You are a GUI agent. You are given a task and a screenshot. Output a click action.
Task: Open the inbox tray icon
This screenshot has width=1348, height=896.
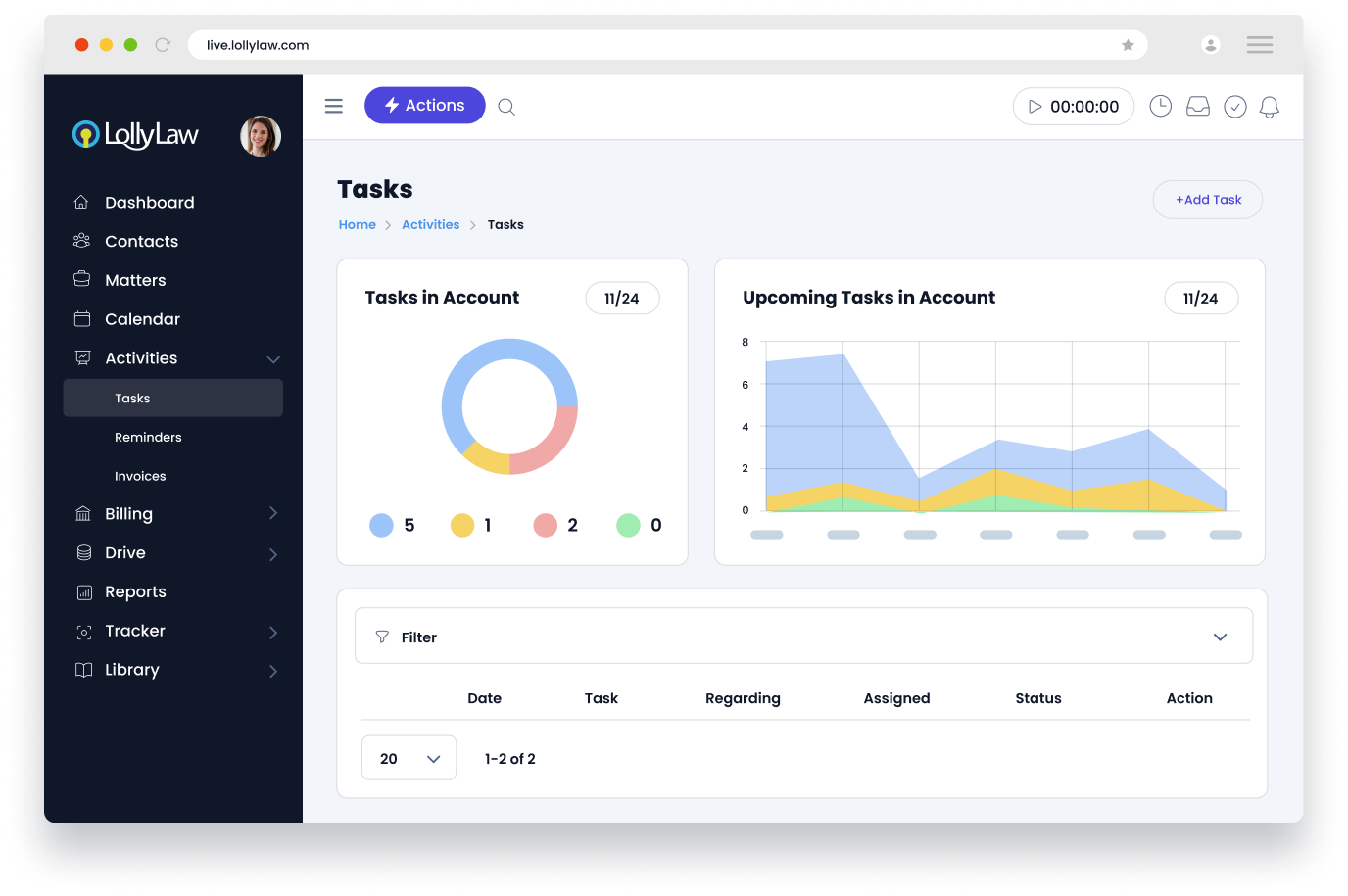tap(1197, 107)
